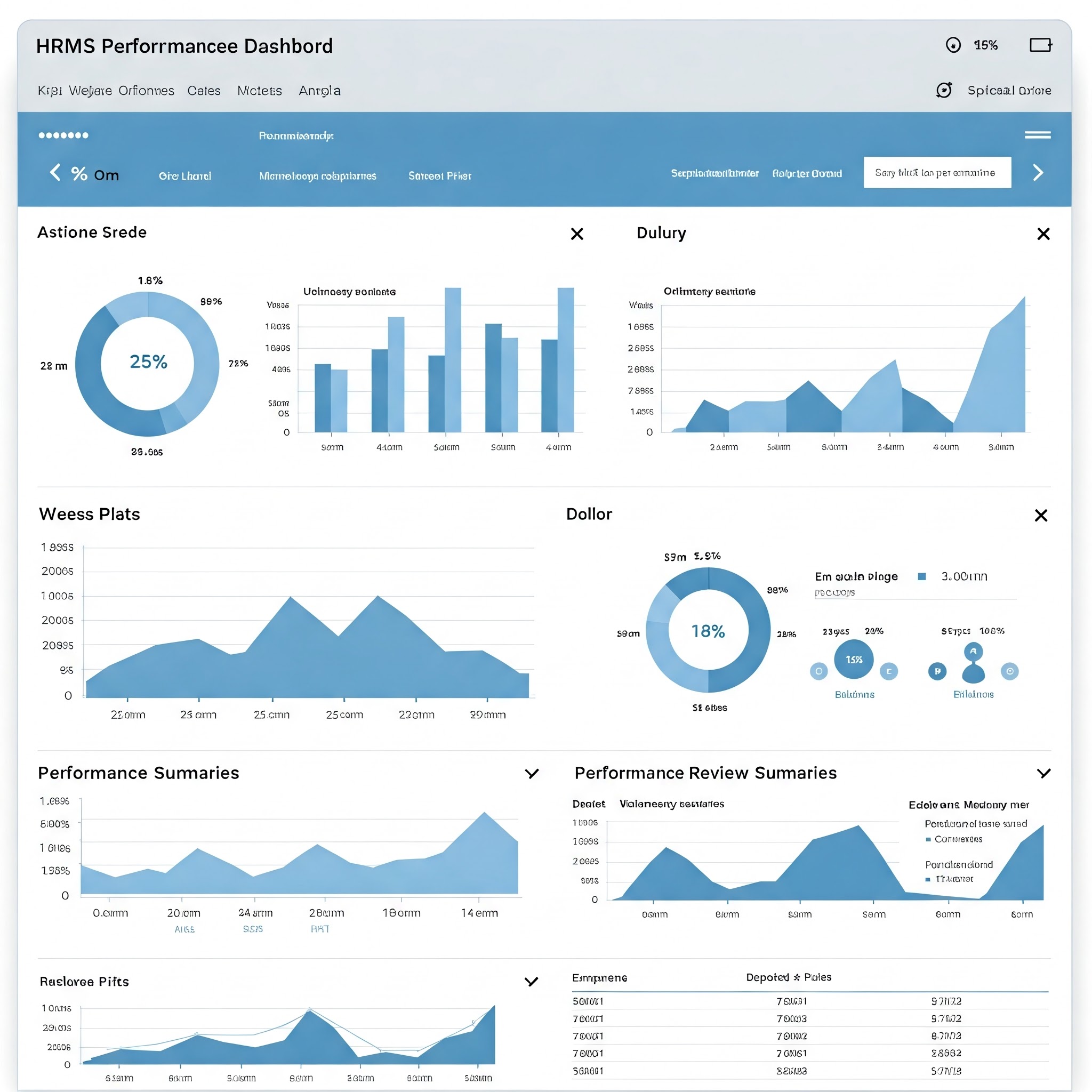Click the right arrow on the blue toolbar

pyautogui.click(x=1038, y=173)
